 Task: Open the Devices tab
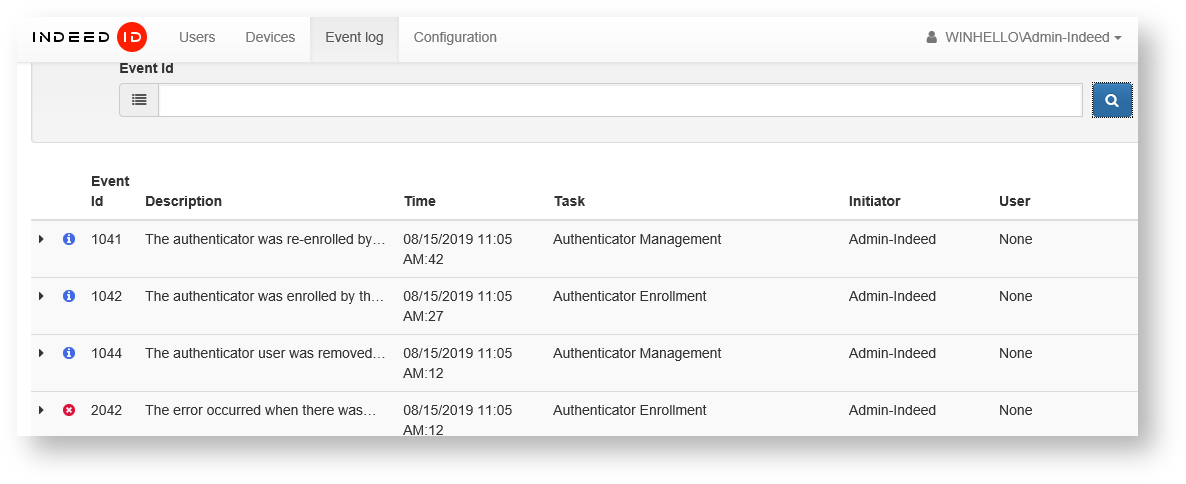click(270, 38)
